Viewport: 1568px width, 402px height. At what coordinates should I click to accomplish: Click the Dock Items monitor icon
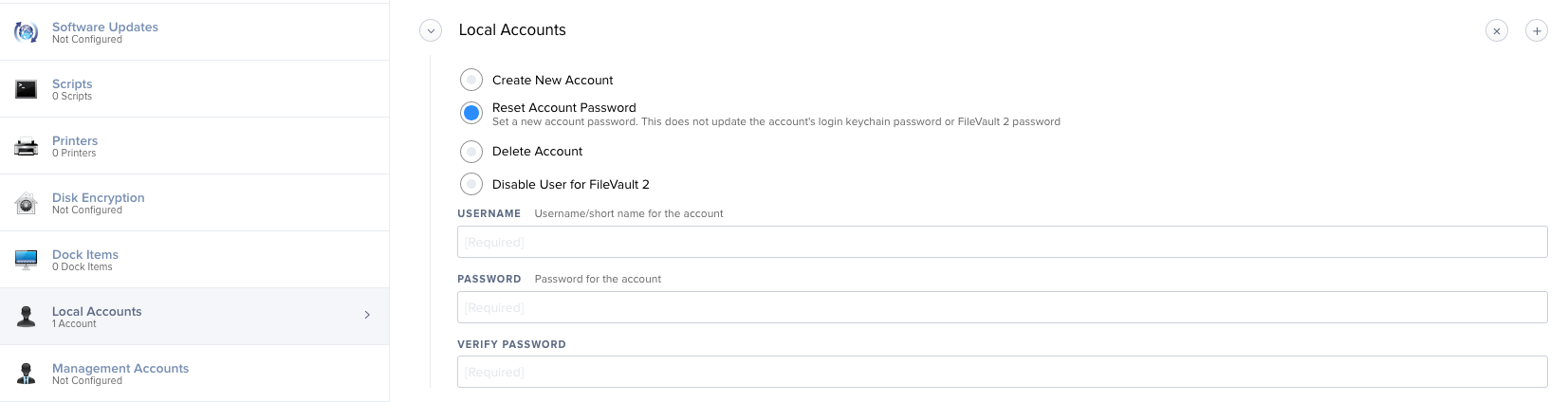tap(26, 260)
